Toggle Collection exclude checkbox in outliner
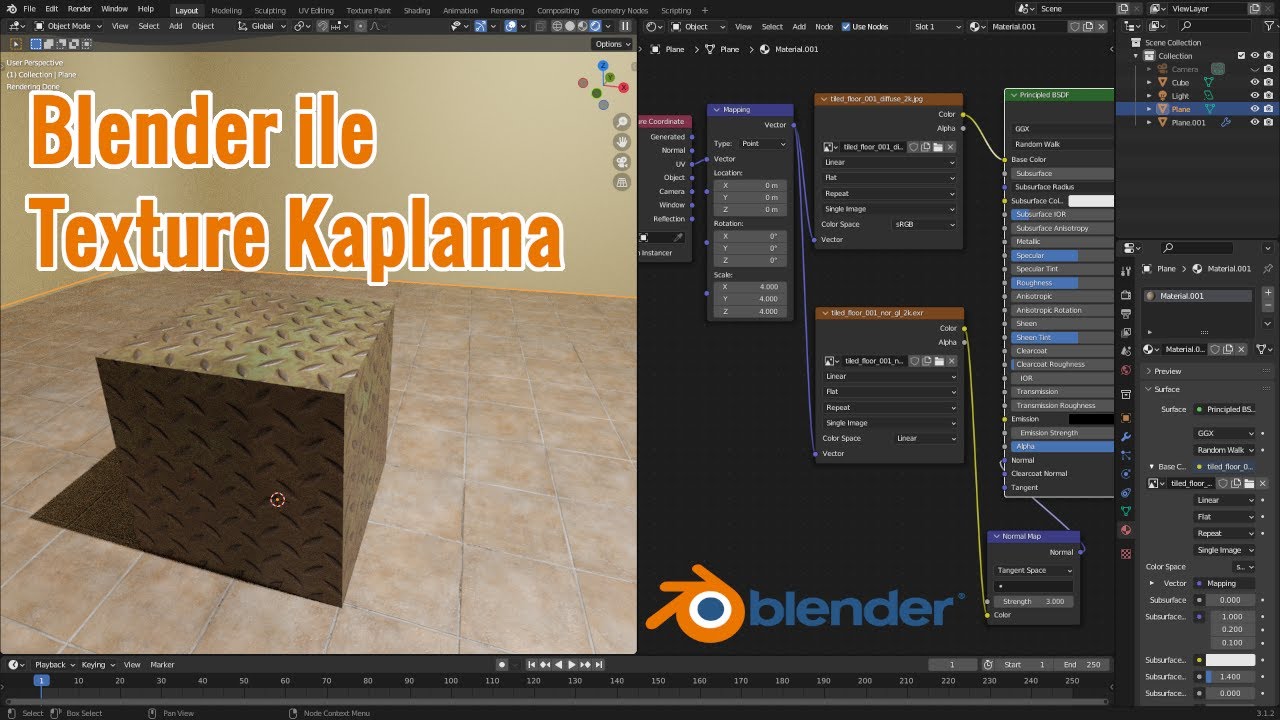Screen dimensions: 1280x720 (1241, 56)
